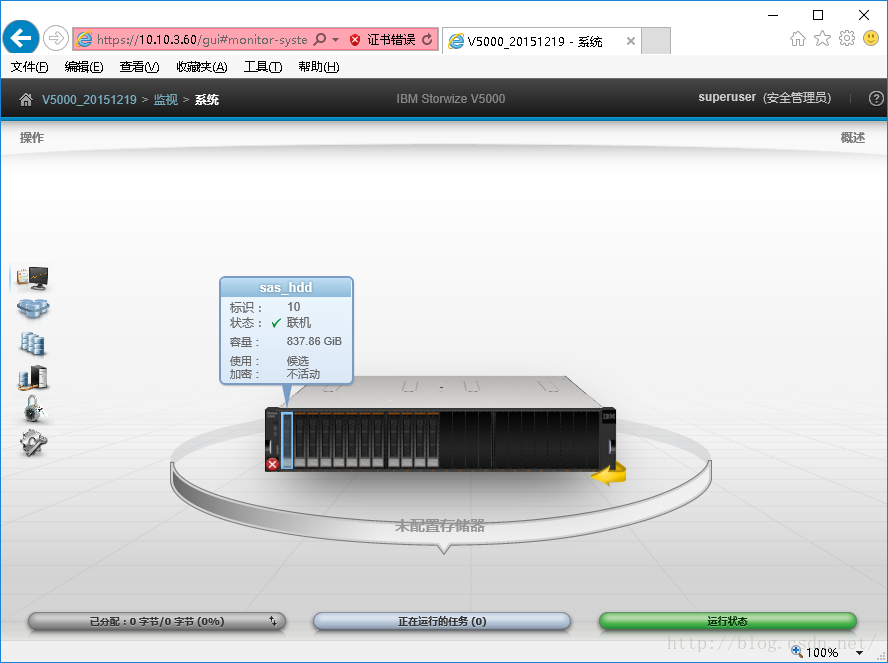The image size is (888, 663).
Task: Click the 已分配 capacity bar
Action: (157, 621)
